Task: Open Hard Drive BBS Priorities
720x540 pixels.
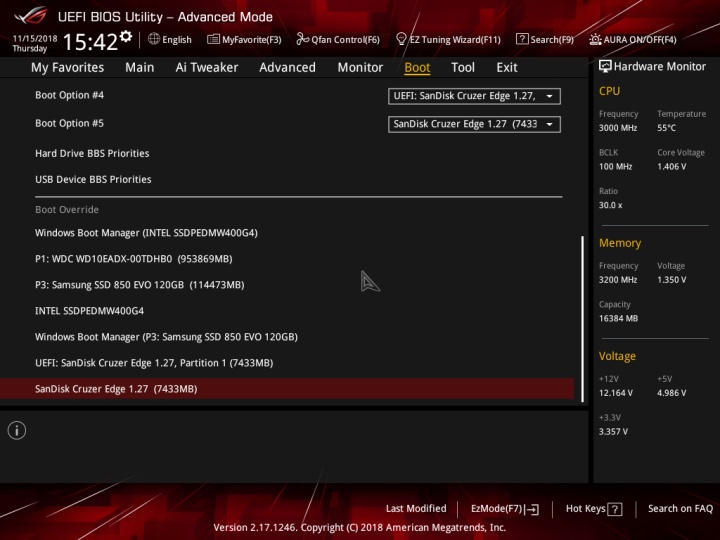Action: click(92, 153)
